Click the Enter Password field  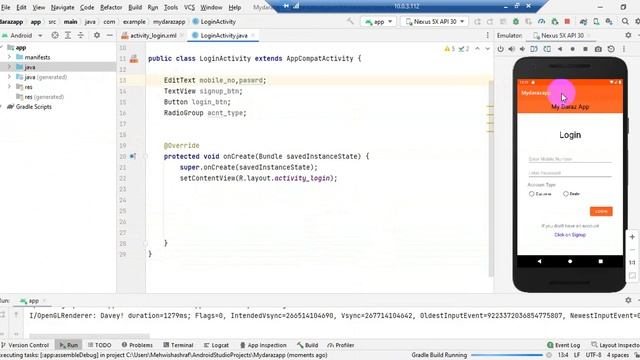pos(570,173)
